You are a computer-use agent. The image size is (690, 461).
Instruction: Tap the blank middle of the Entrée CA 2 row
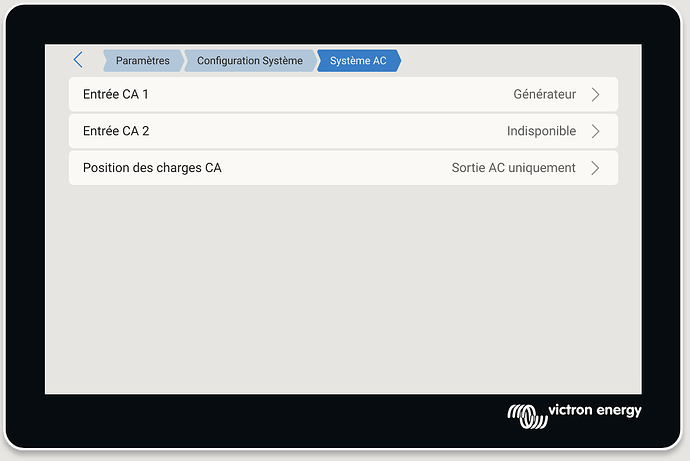(328, 131)
